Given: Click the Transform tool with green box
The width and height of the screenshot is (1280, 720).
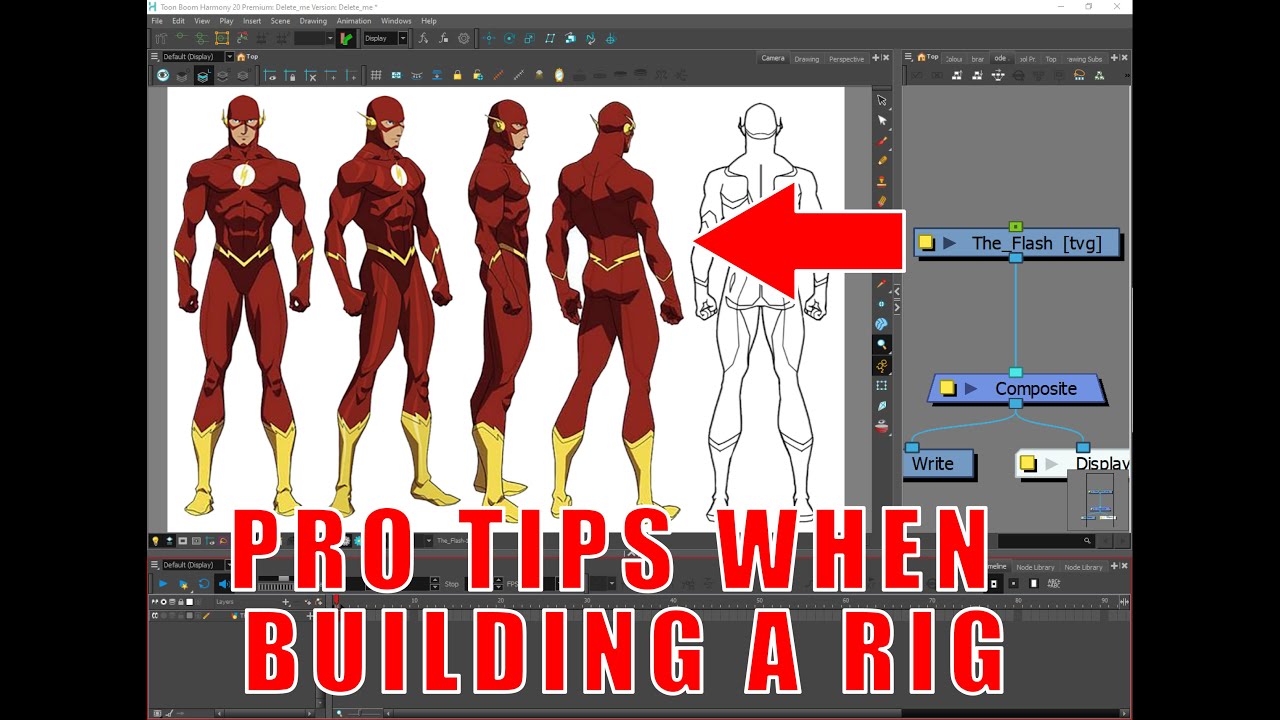Looking at the screenshot, I should [221, 38].
